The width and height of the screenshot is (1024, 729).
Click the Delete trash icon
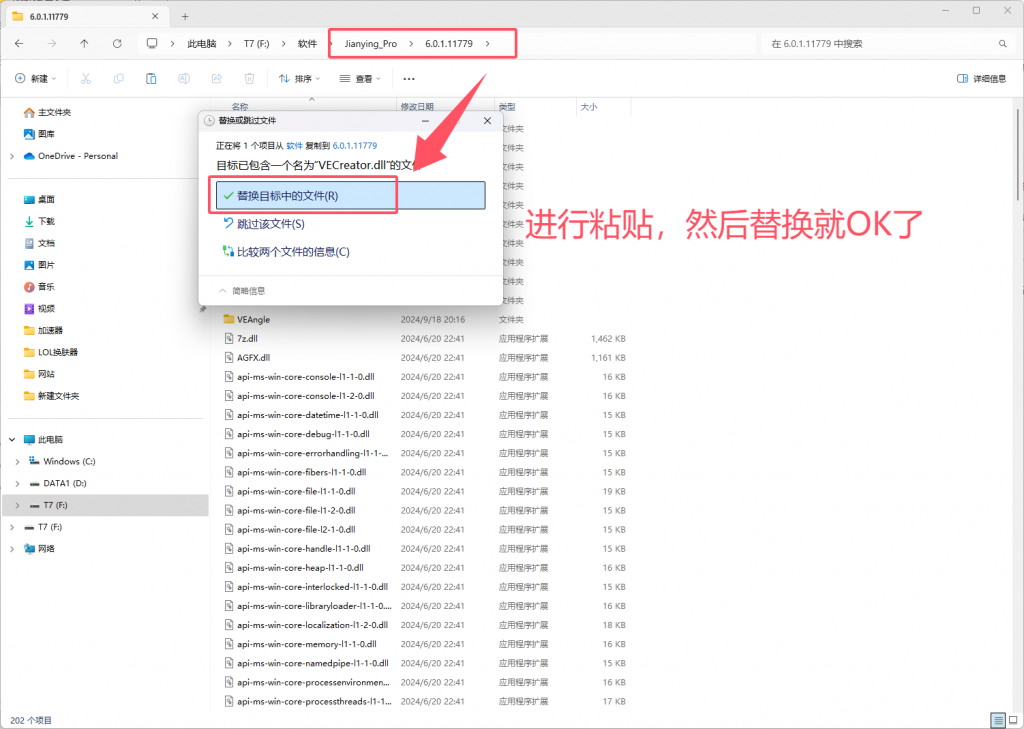pos(249,78)
